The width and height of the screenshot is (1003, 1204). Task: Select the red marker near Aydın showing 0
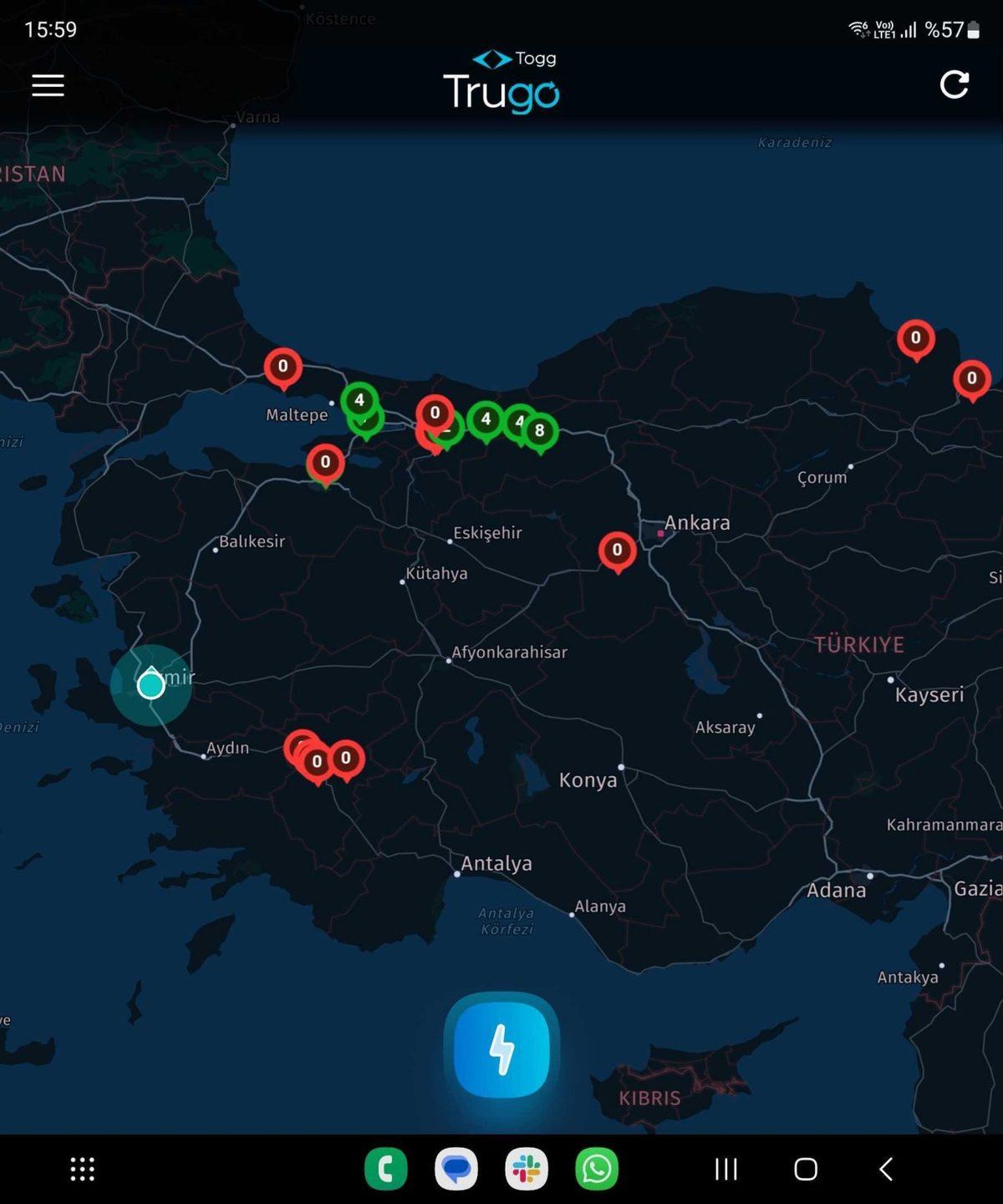(317, 761)
